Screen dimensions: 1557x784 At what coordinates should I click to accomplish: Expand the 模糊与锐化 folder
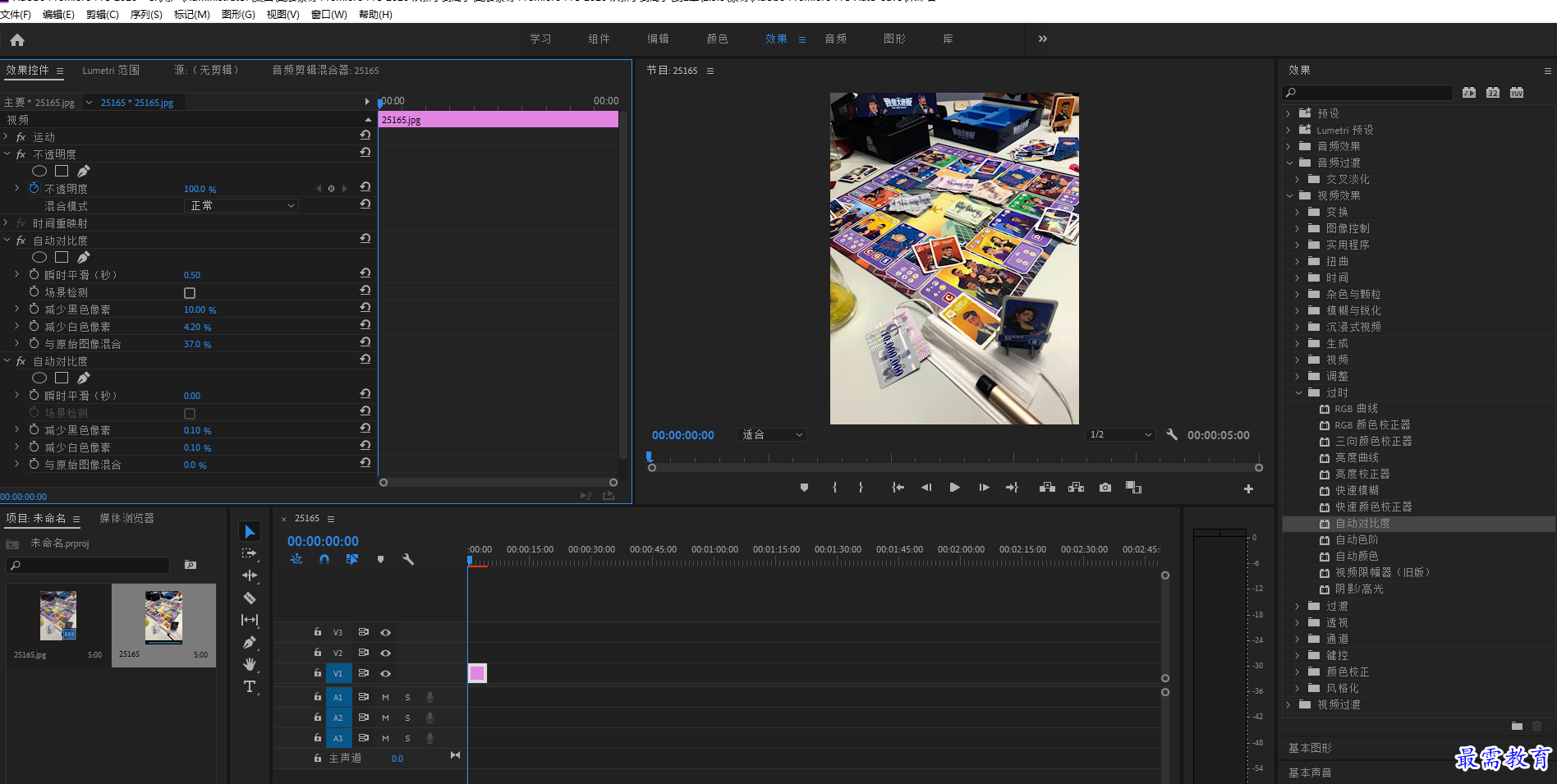(1297, 310)
